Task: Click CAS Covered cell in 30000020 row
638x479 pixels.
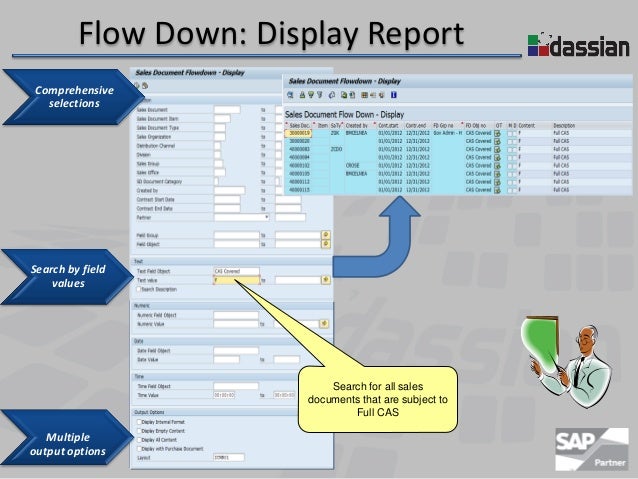Action: [478, 141]
